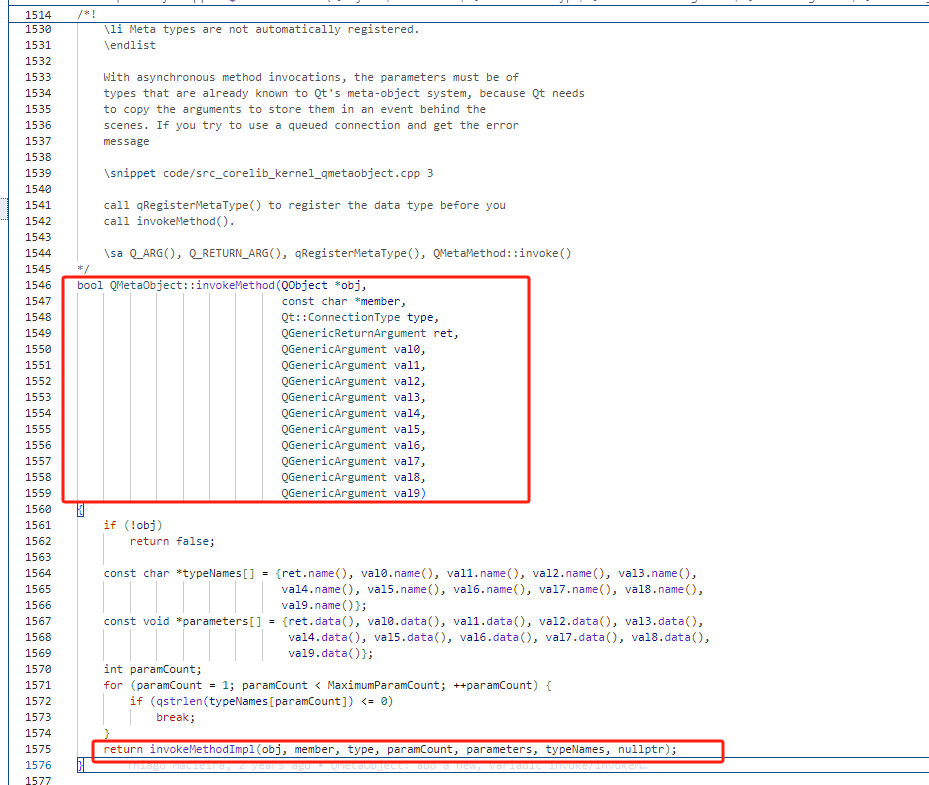Click '\li Meta types are not automatically registered.'
The image size is (929, 785).
[261, 29]
